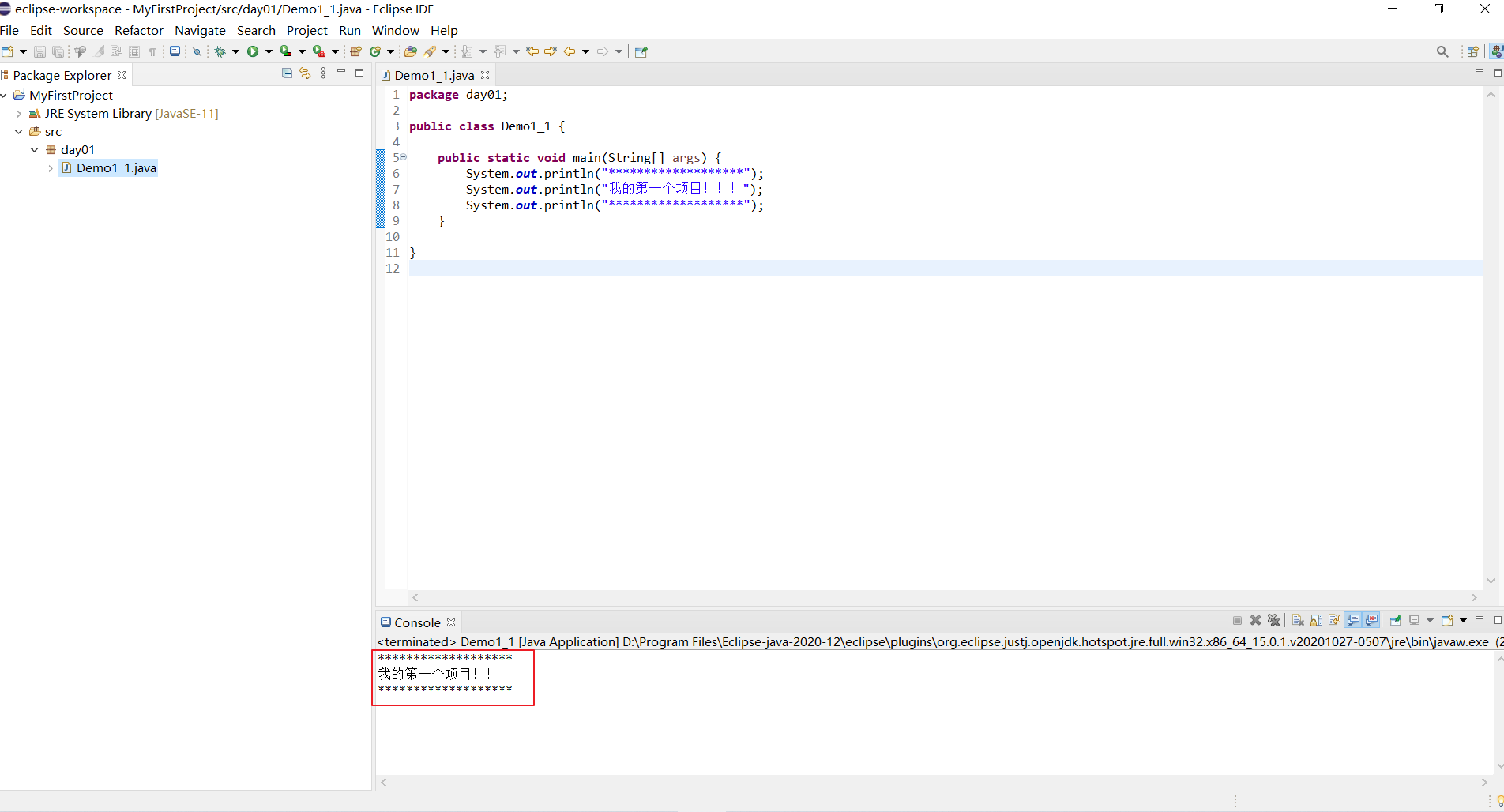Image resolution: width=1504 pixels, height=812 pixels.
Task: Open the New Java Class dropdown arrow
Action: coord(390,51)
